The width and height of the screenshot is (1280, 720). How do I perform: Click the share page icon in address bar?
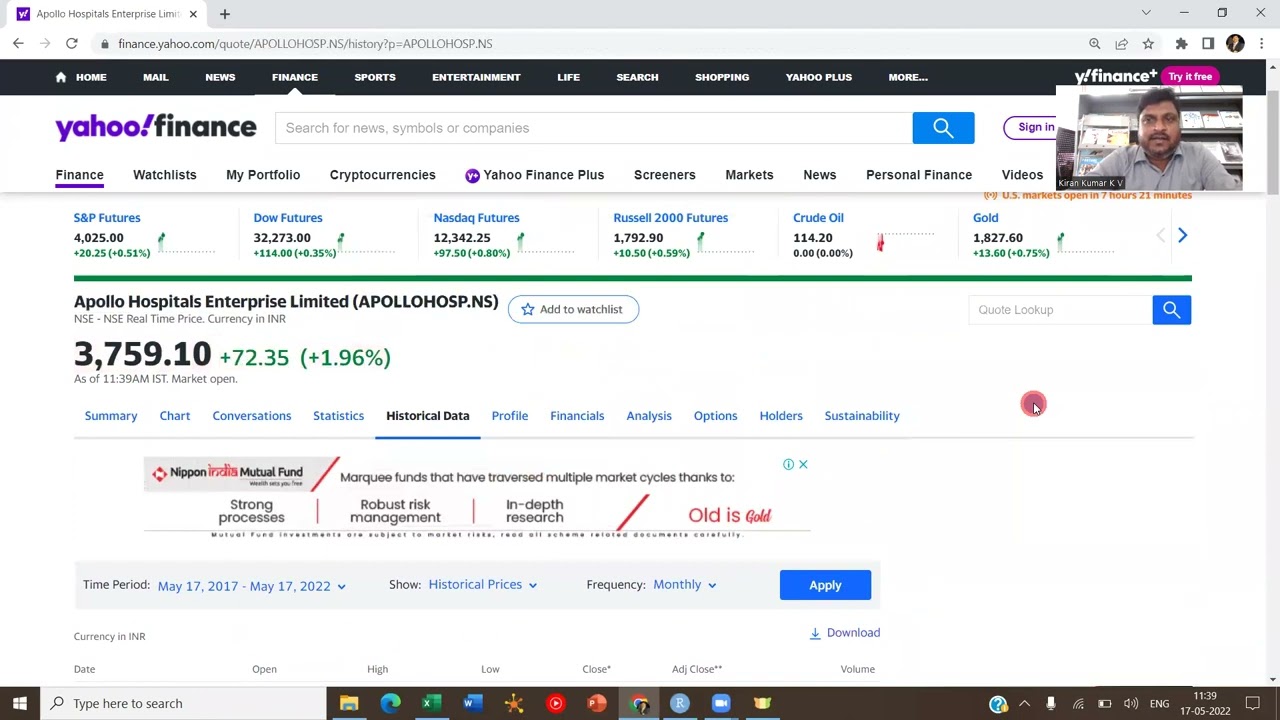click(1121, 44)
